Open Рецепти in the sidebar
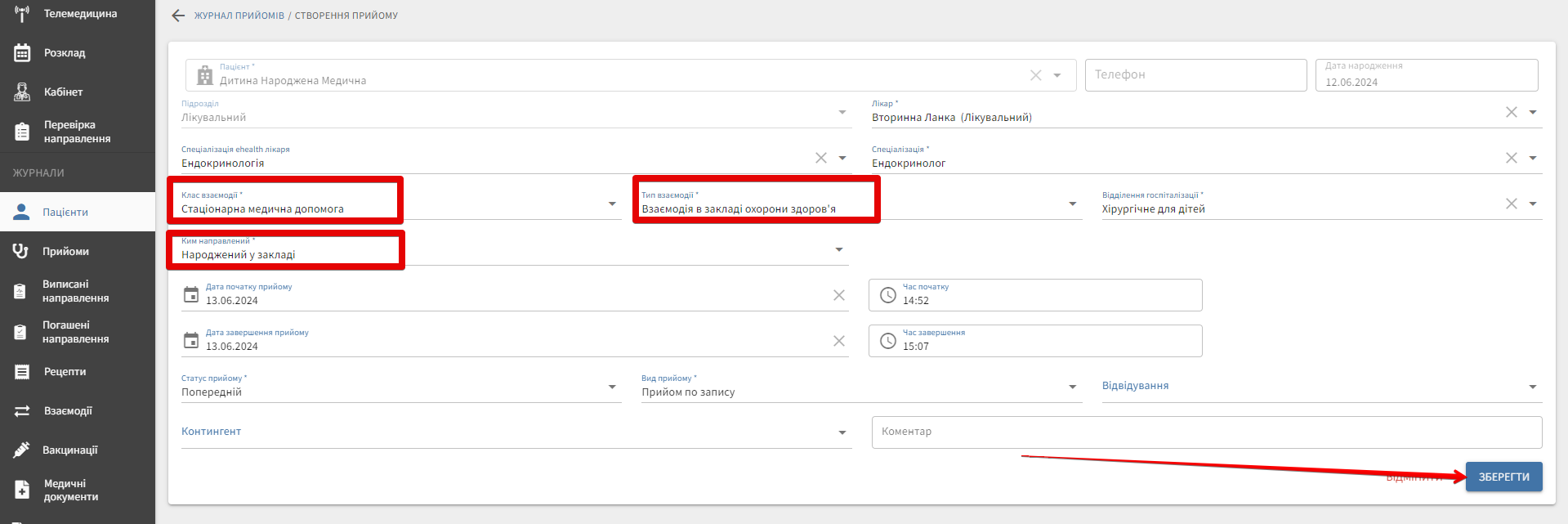Viewport: 1568px width, 524px height. (x=78, y=372)
